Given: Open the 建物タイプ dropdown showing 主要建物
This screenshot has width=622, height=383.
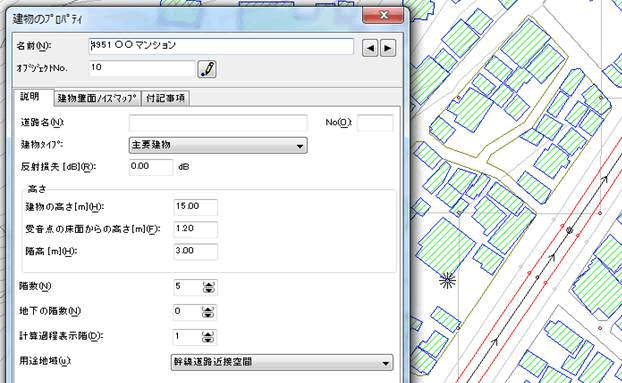Looking at the screenshot, I should [218, 146].
